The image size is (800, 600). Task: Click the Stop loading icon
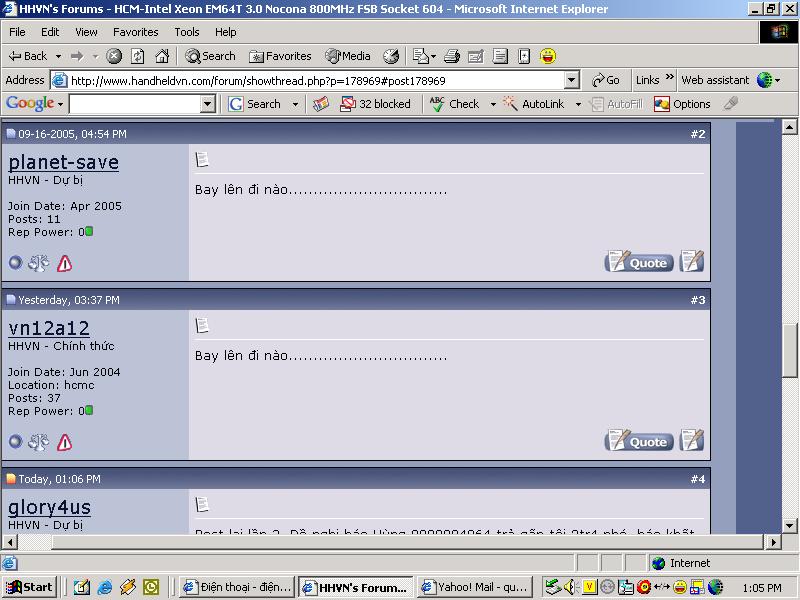coord(115,56)
